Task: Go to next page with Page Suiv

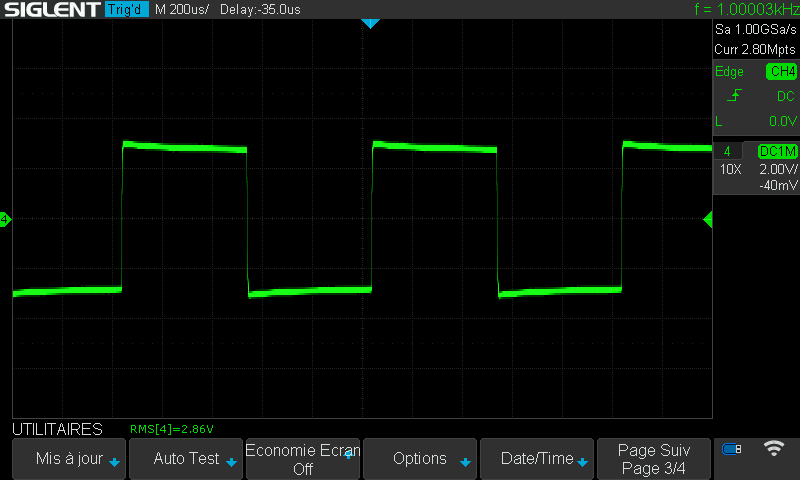Action: click(654, 459)
